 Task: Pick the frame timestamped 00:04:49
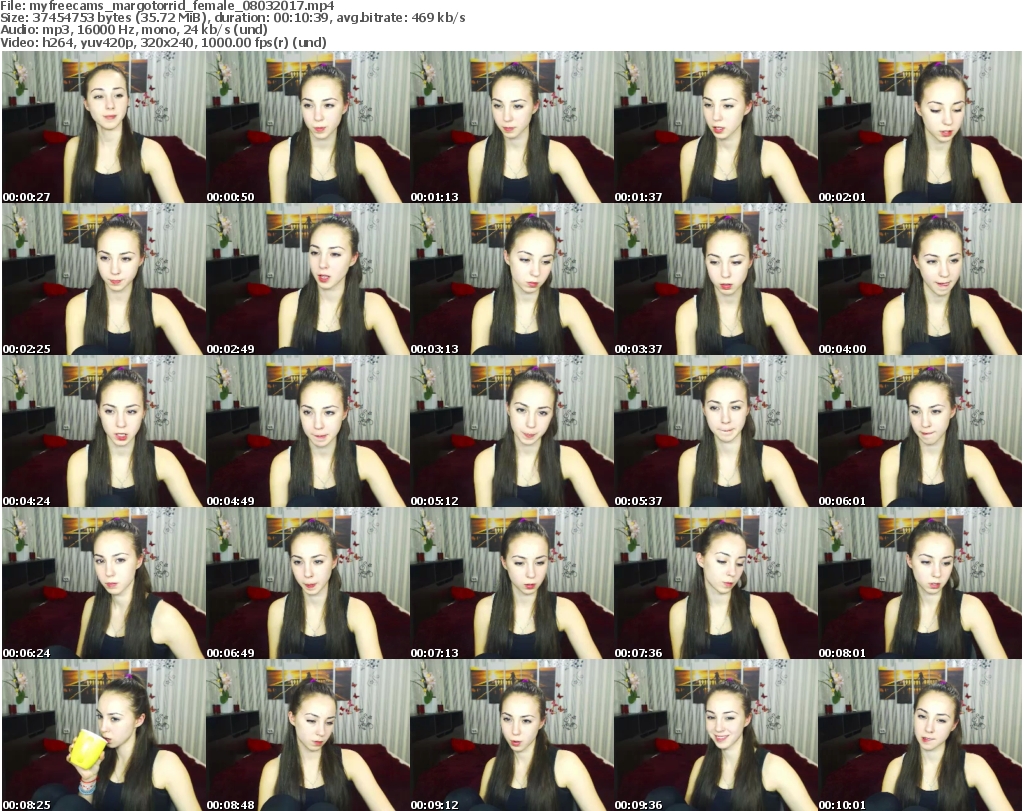pos(308,432)
